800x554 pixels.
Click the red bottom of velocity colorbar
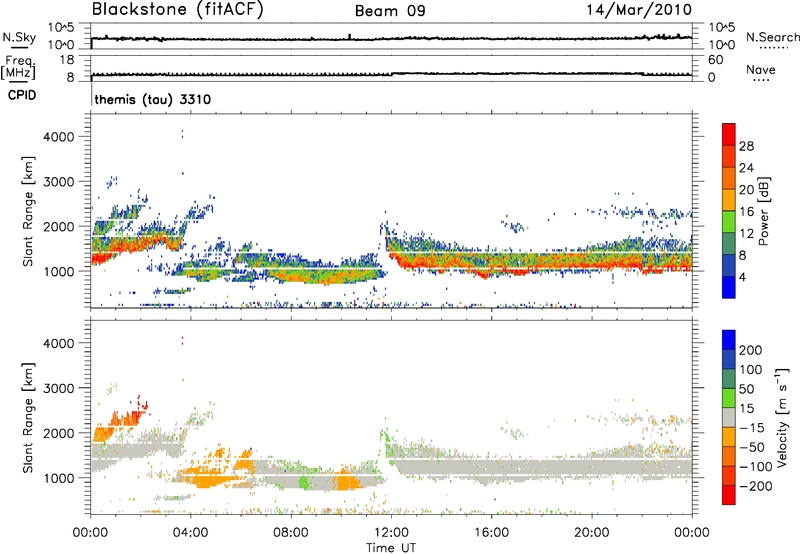click(729, 495)
